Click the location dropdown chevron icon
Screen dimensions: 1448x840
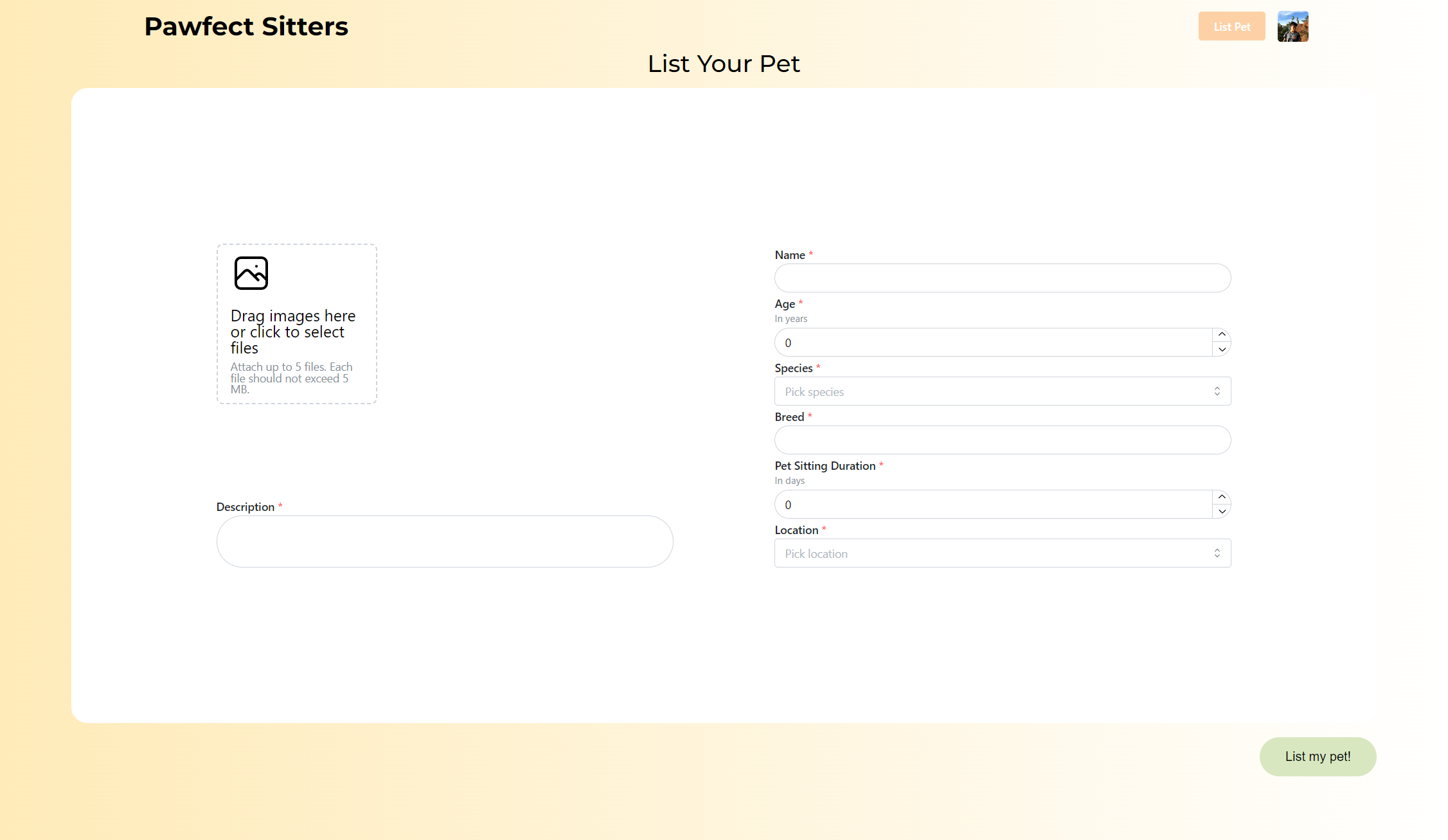1217,553
